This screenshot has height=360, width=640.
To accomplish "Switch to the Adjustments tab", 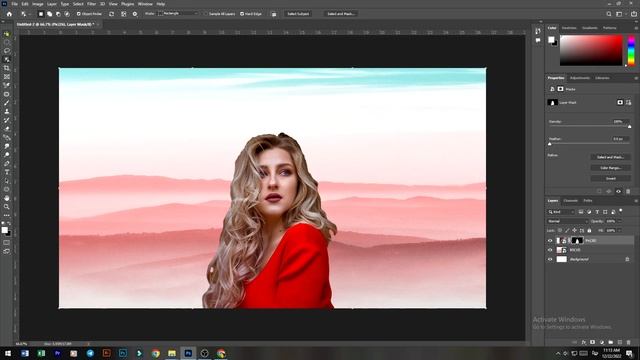I will pos(580,78).
